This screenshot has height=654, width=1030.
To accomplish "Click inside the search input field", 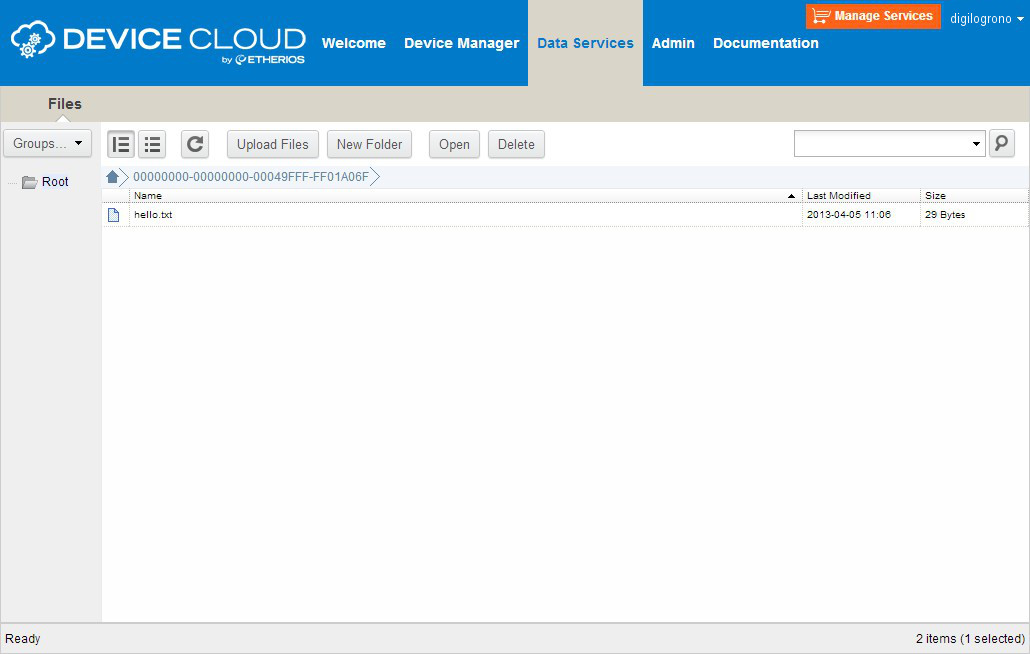I will point(880,145).
